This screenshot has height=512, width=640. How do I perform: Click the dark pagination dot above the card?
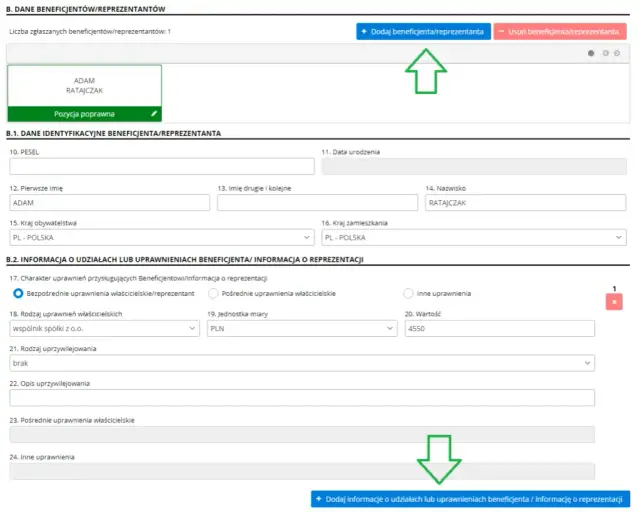(x=593, y=54)
